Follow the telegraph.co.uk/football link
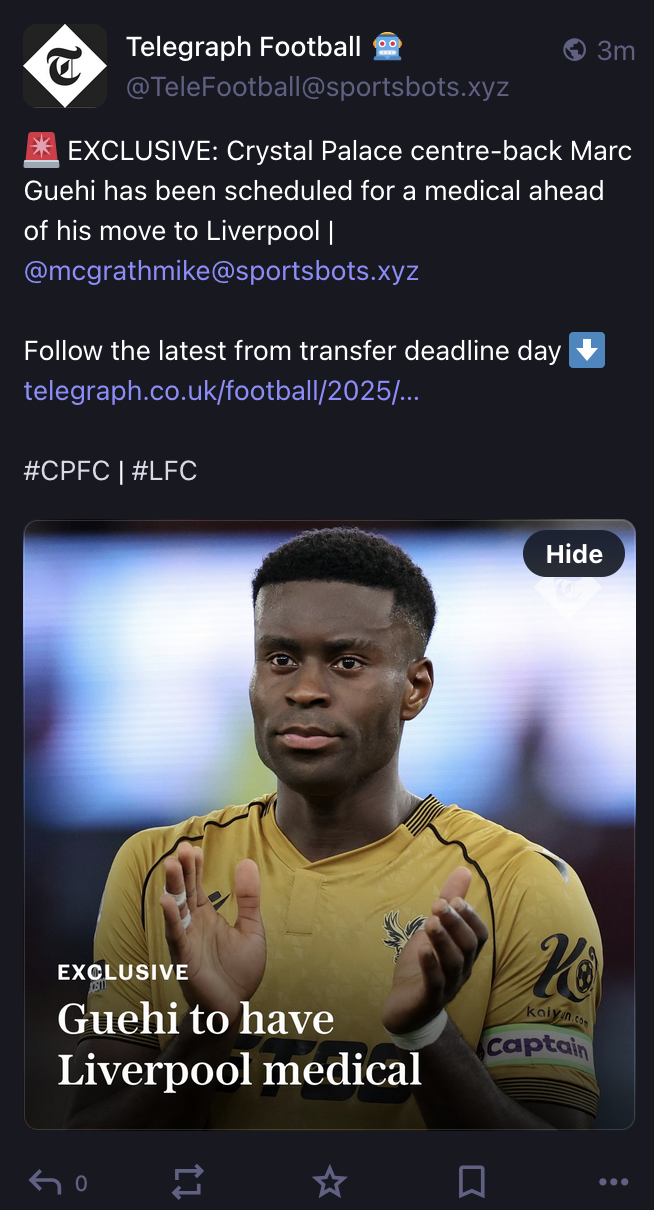 [x=221, y=391]
